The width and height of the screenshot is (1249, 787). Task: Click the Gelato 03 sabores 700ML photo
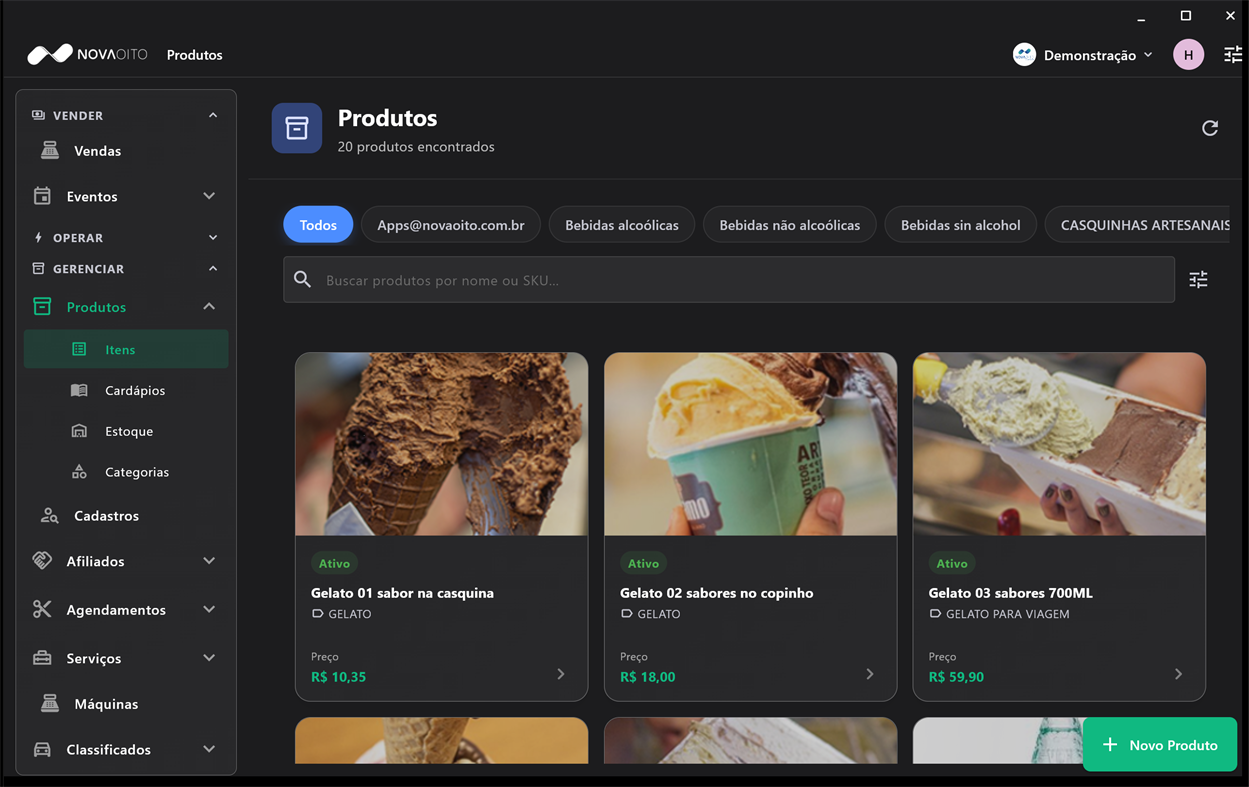tap(1059, 444)
